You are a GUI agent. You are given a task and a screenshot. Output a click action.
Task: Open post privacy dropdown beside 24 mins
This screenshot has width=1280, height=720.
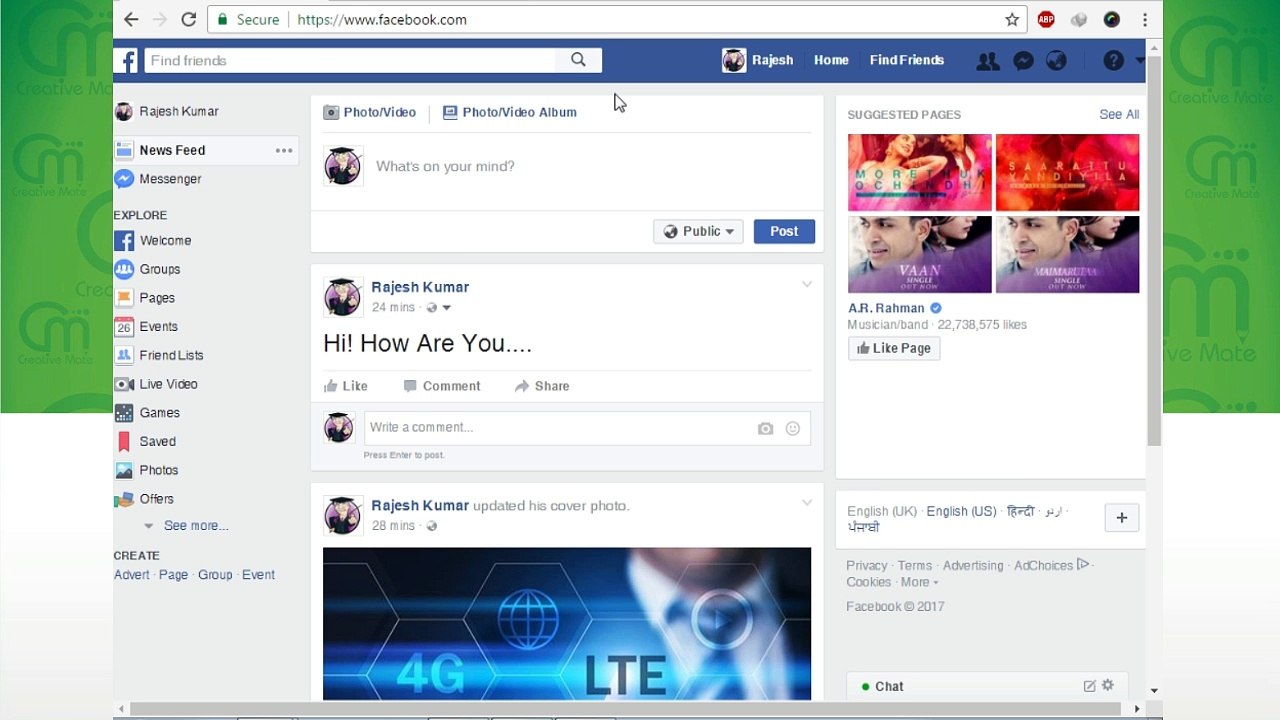click(439, 308)
